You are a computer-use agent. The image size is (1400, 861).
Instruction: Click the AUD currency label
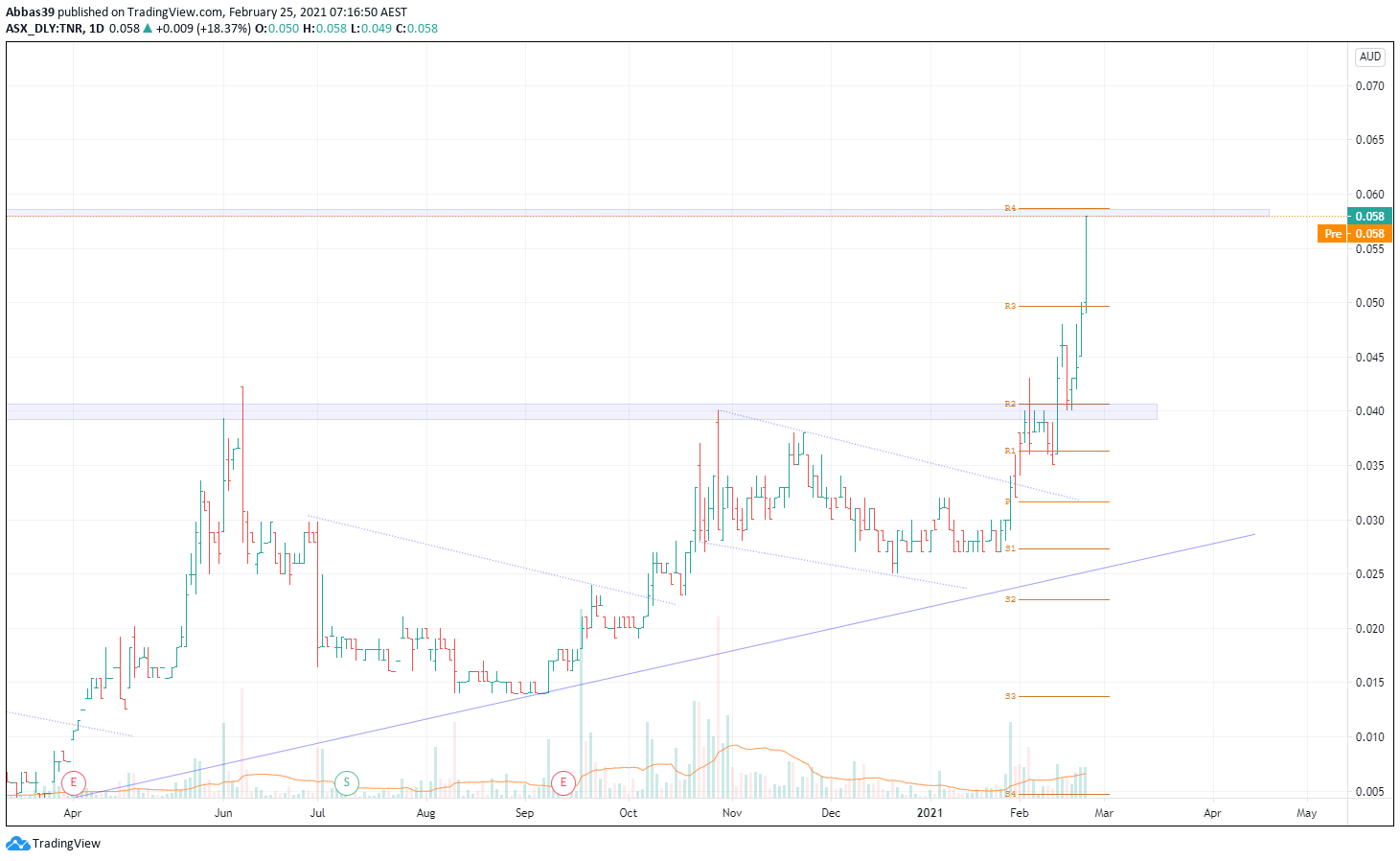tap(1370, 57)
